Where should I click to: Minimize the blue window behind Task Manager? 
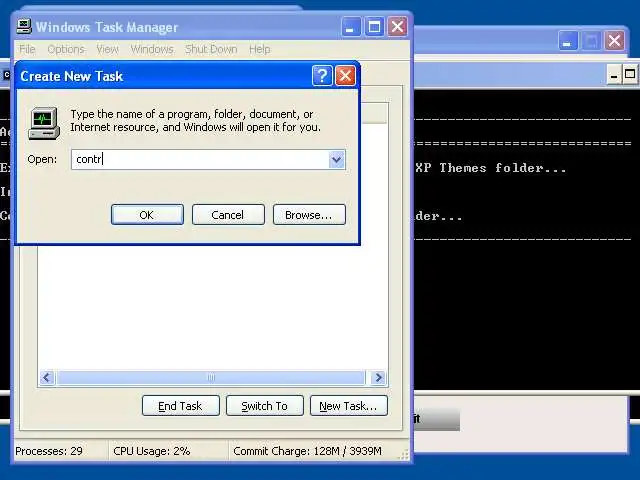click(x=568, y=41)
